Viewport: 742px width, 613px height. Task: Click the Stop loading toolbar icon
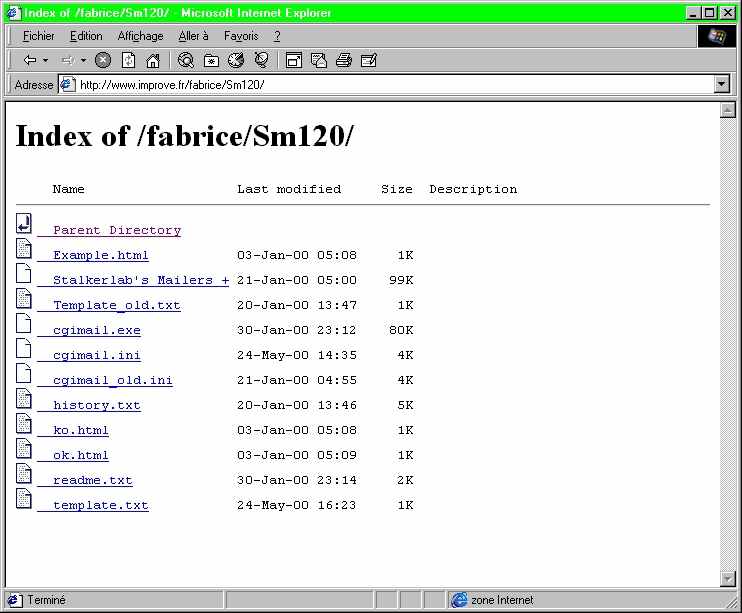[103, 60]
